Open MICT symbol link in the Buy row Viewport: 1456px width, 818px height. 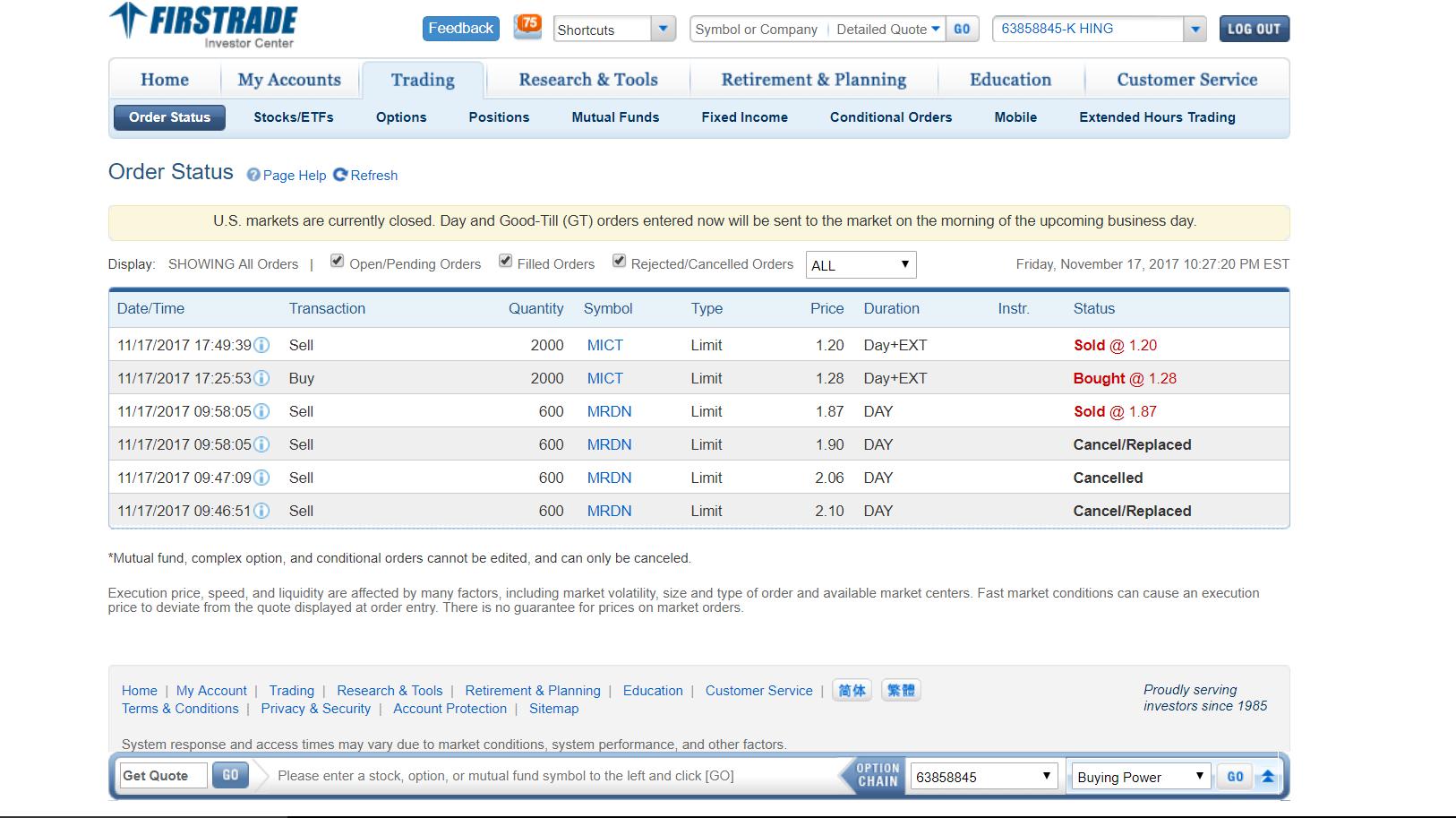[x=605, y=378]
